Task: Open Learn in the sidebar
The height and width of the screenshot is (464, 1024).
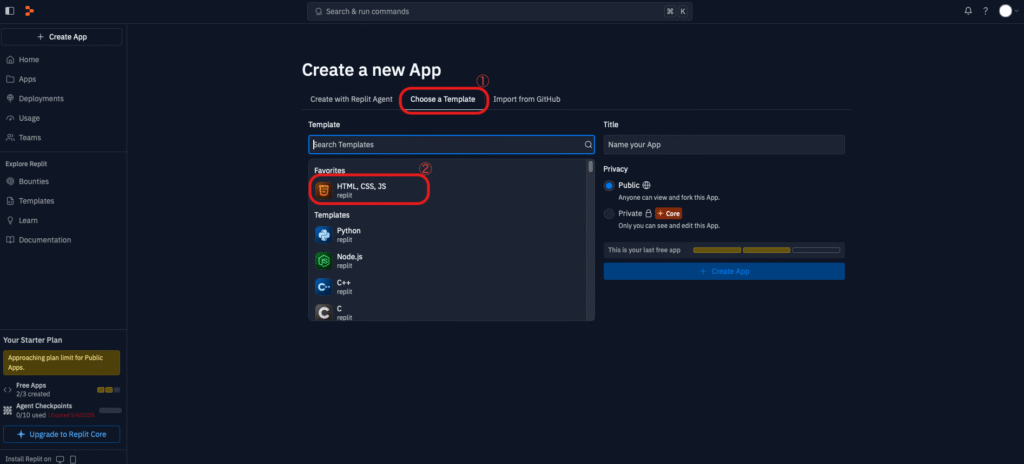Action: tap(63, 220)
